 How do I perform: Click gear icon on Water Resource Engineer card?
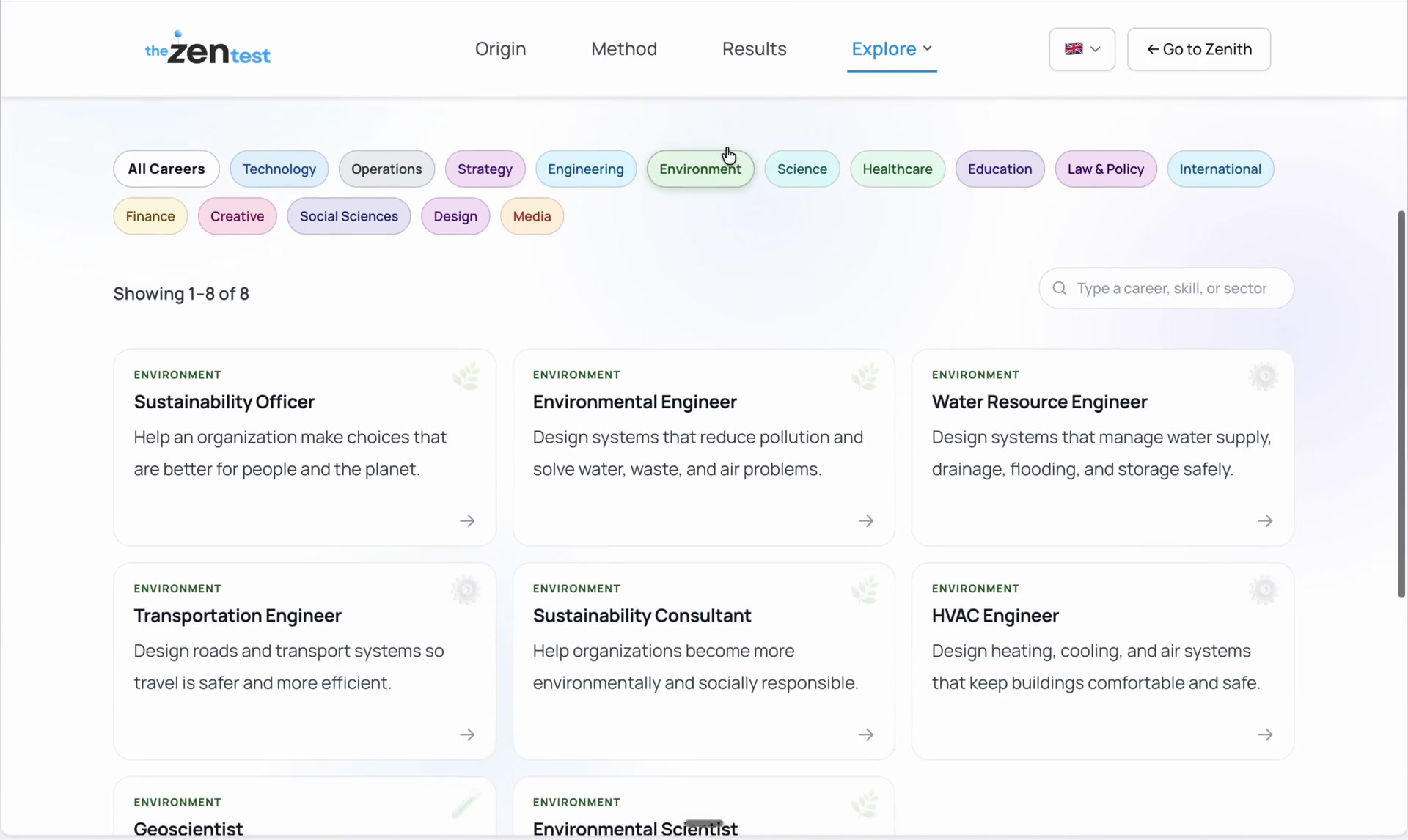coord(1264,377)
